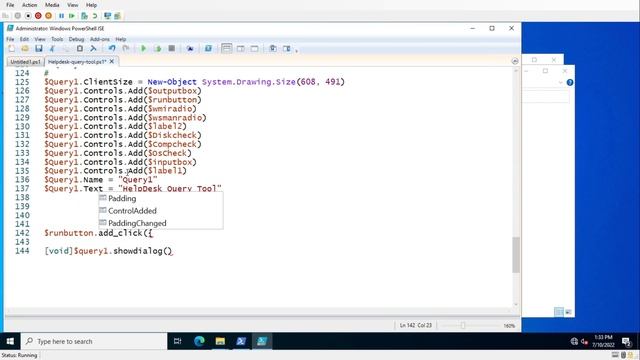This screenshot has width=640, height=360.
Task: Click the Enhanced Session monitor icon
Action: point(107,16)
